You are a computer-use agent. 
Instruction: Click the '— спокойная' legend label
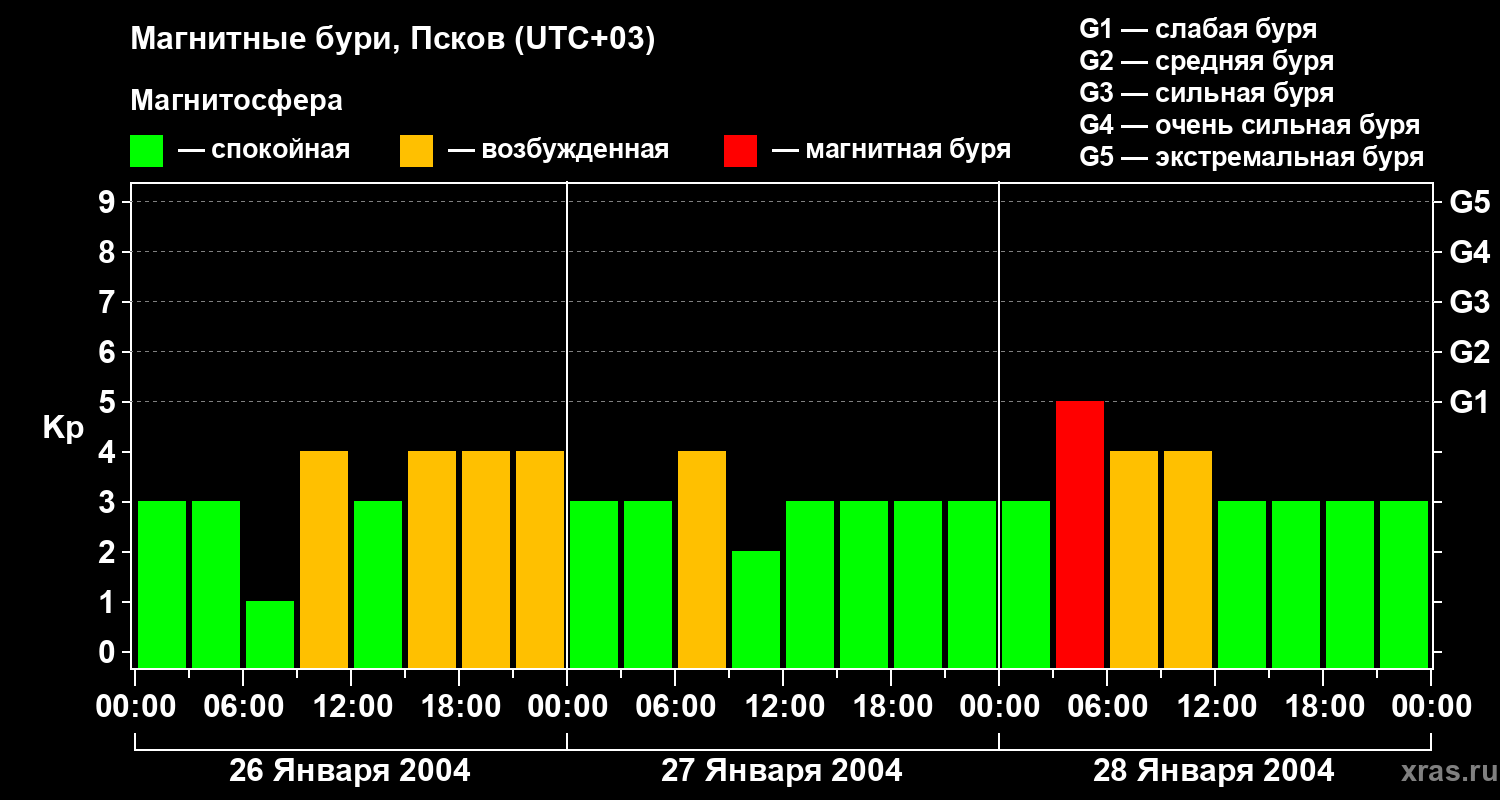tap(264, 151)
